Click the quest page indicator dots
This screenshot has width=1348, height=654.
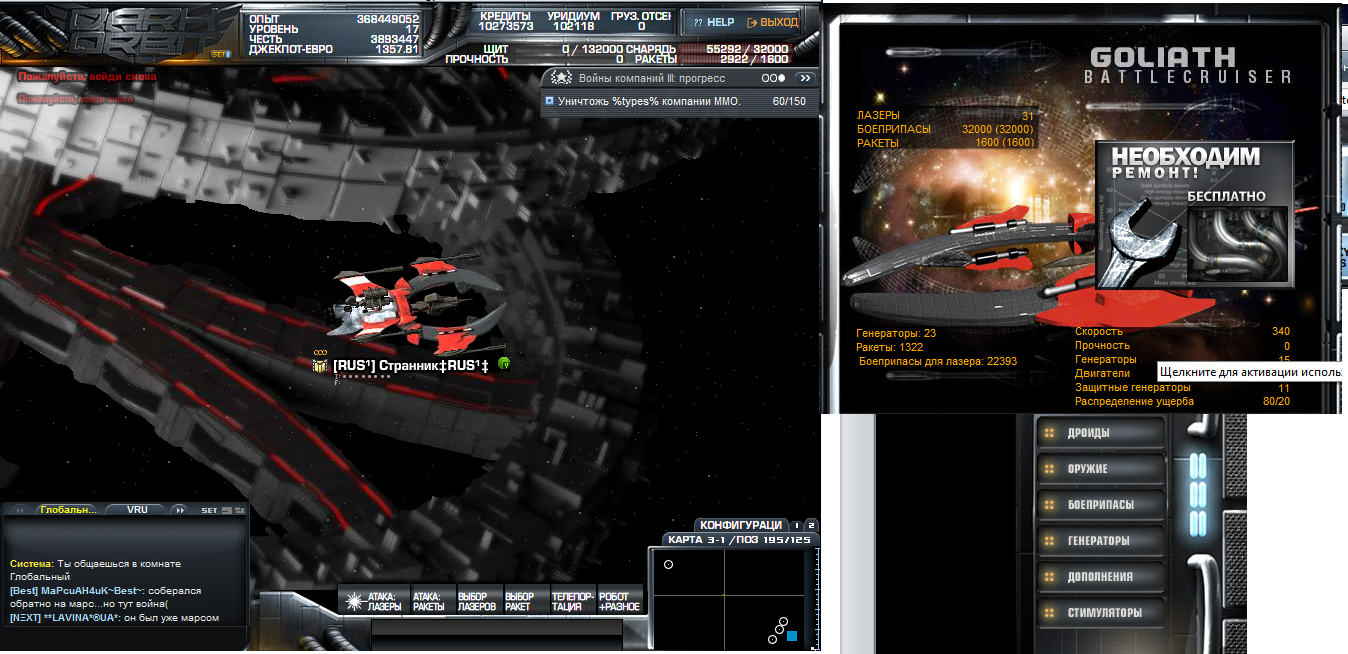tap(772, 78)
